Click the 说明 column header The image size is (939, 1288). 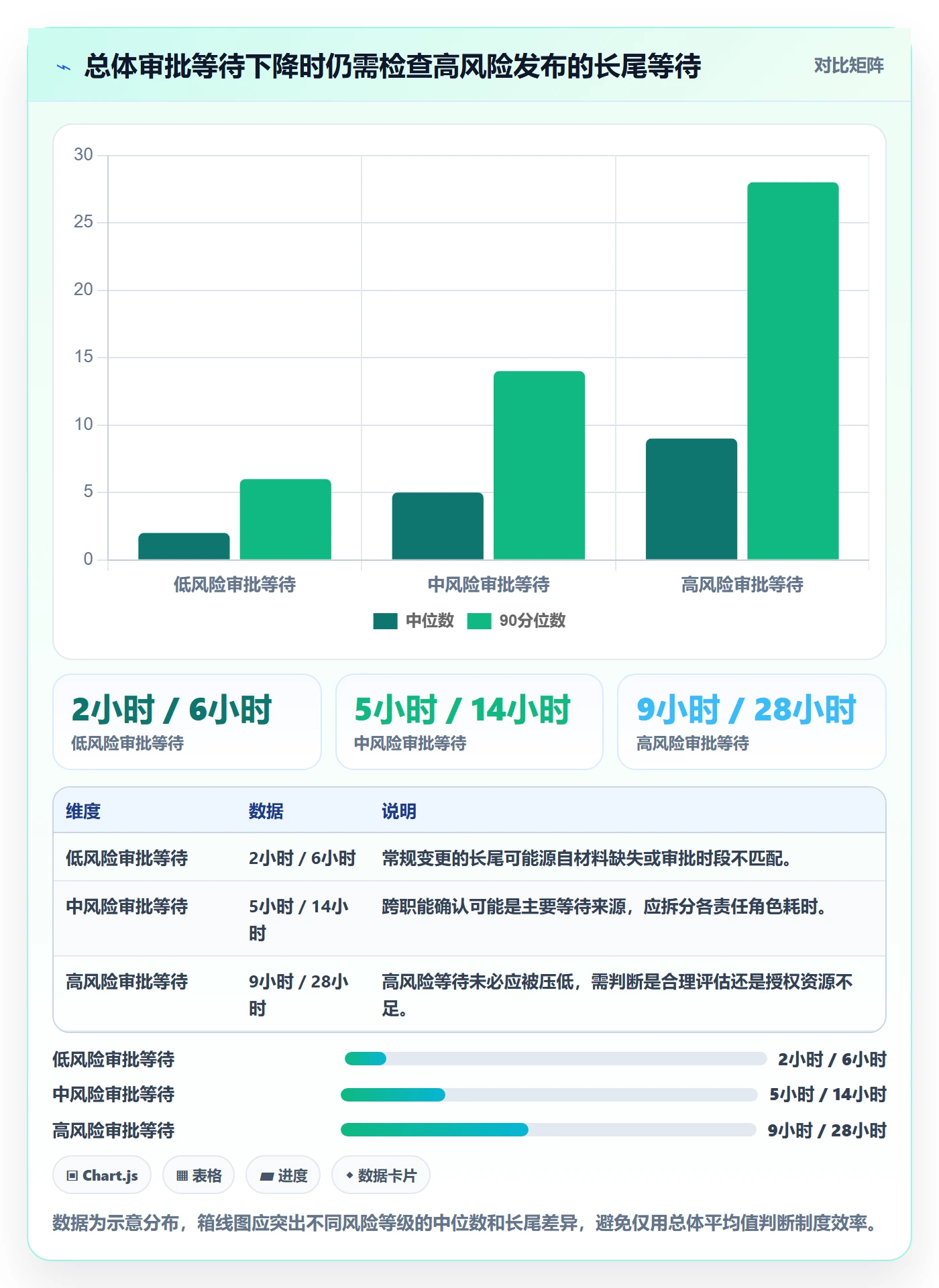tap(399, 811)
